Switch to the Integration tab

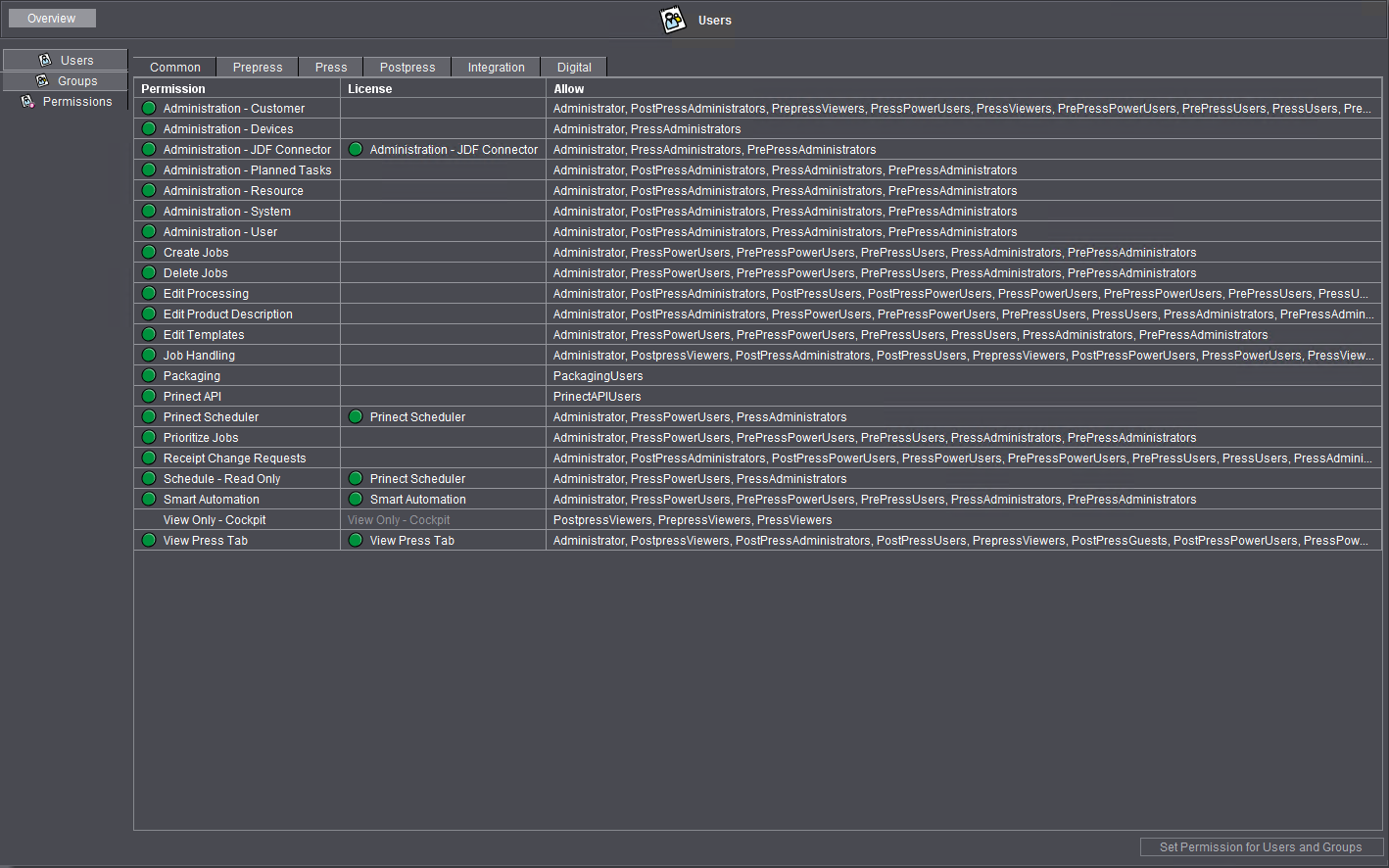pyautogui.click(x=496, y=68)
